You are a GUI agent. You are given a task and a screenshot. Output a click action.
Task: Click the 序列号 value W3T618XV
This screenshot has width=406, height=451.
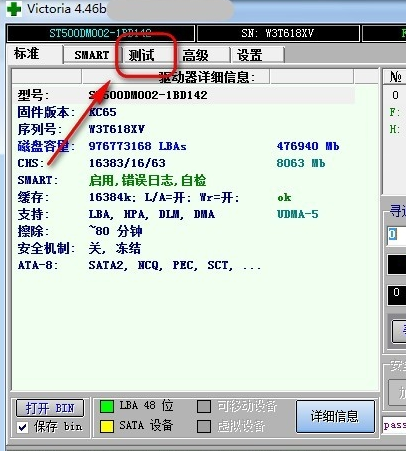click(x=117, y=129)
